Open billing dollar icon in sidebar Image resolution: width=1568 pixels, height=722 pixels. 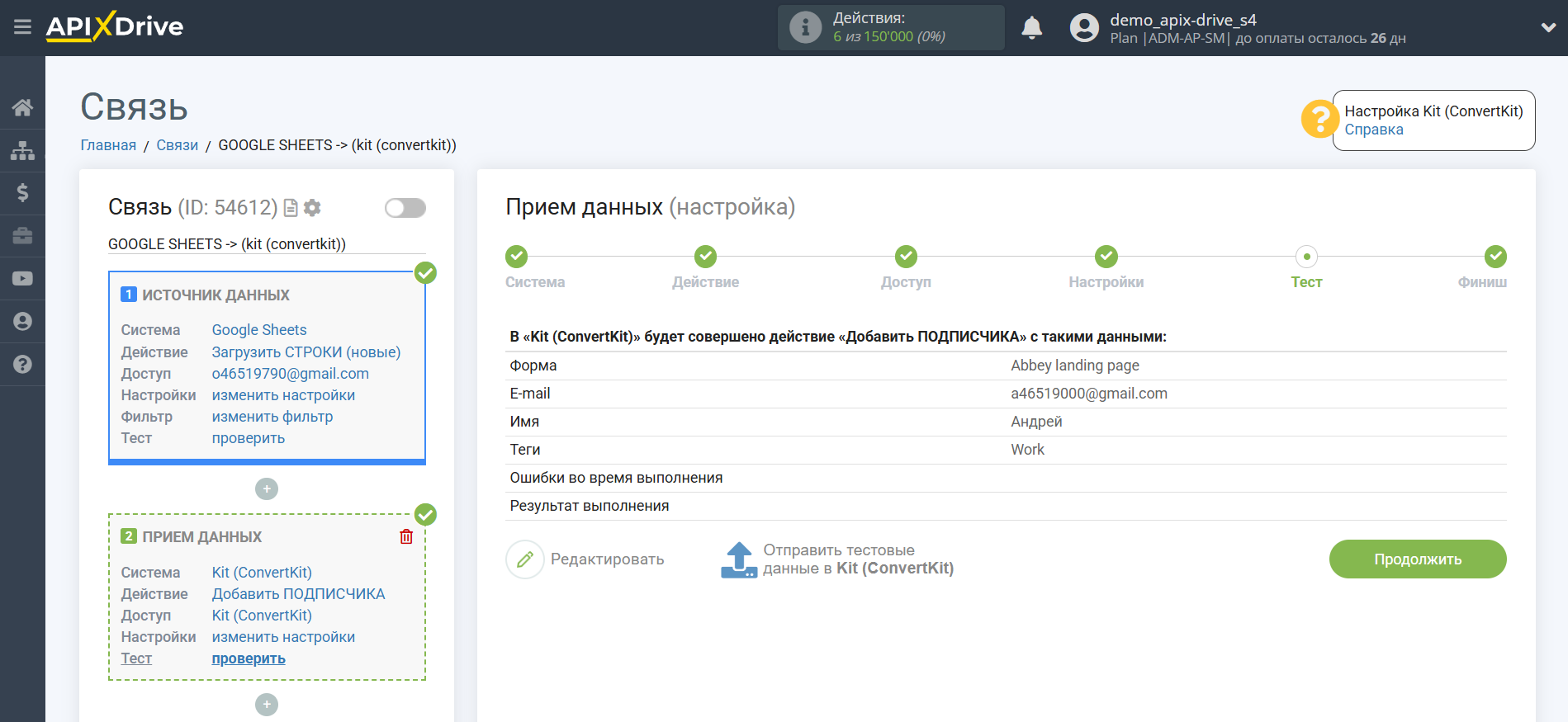[22, 193]
